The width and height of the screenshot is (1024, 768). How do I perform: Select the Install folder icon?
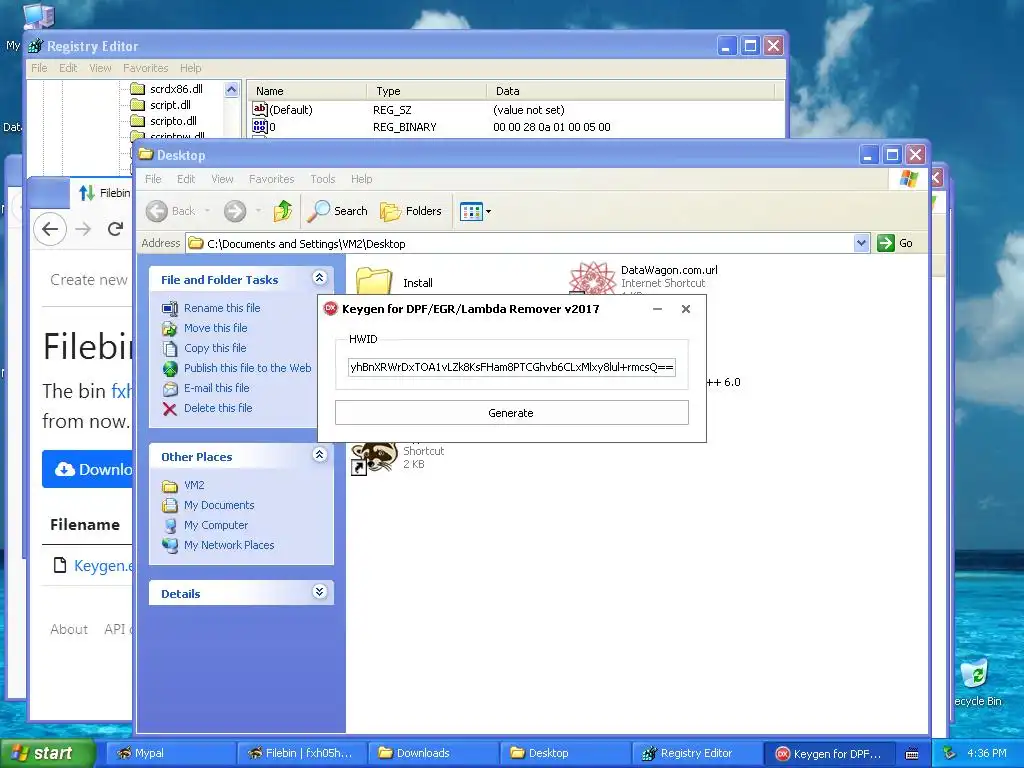pos(374,281)
